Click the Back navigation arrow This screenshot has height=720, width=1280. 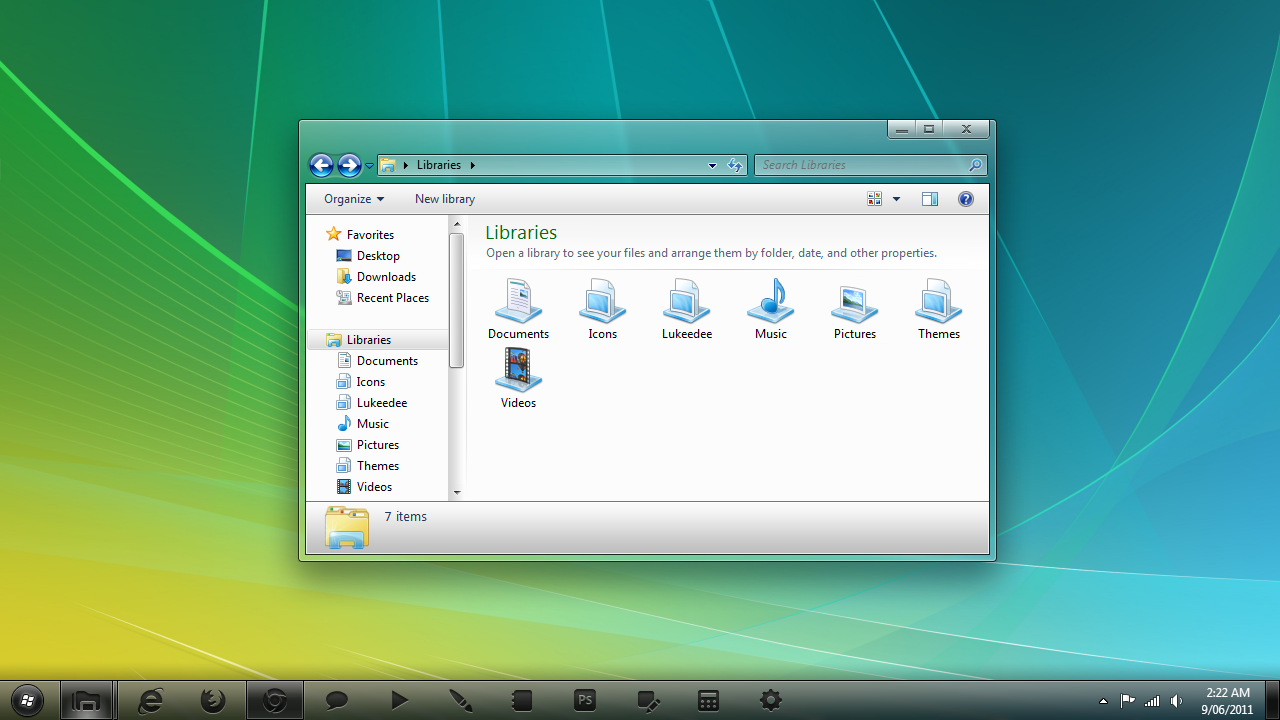321,165
